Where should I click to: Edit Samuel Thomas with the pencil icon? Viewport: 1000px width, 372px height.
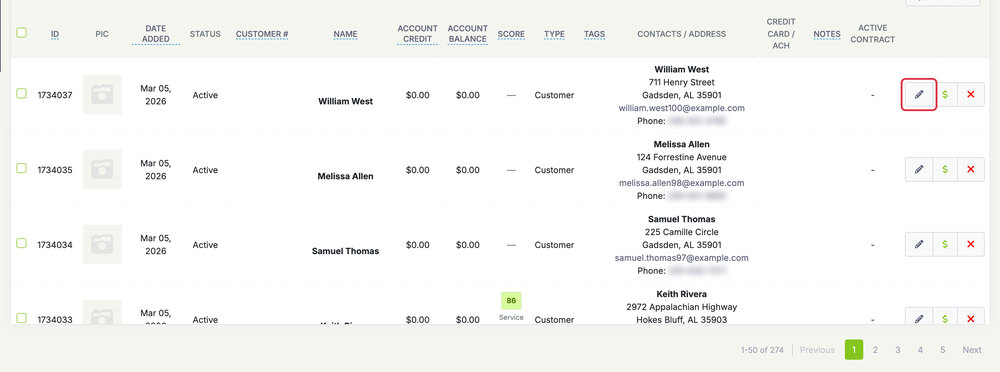pyautogui.click(x=918, y=244)
